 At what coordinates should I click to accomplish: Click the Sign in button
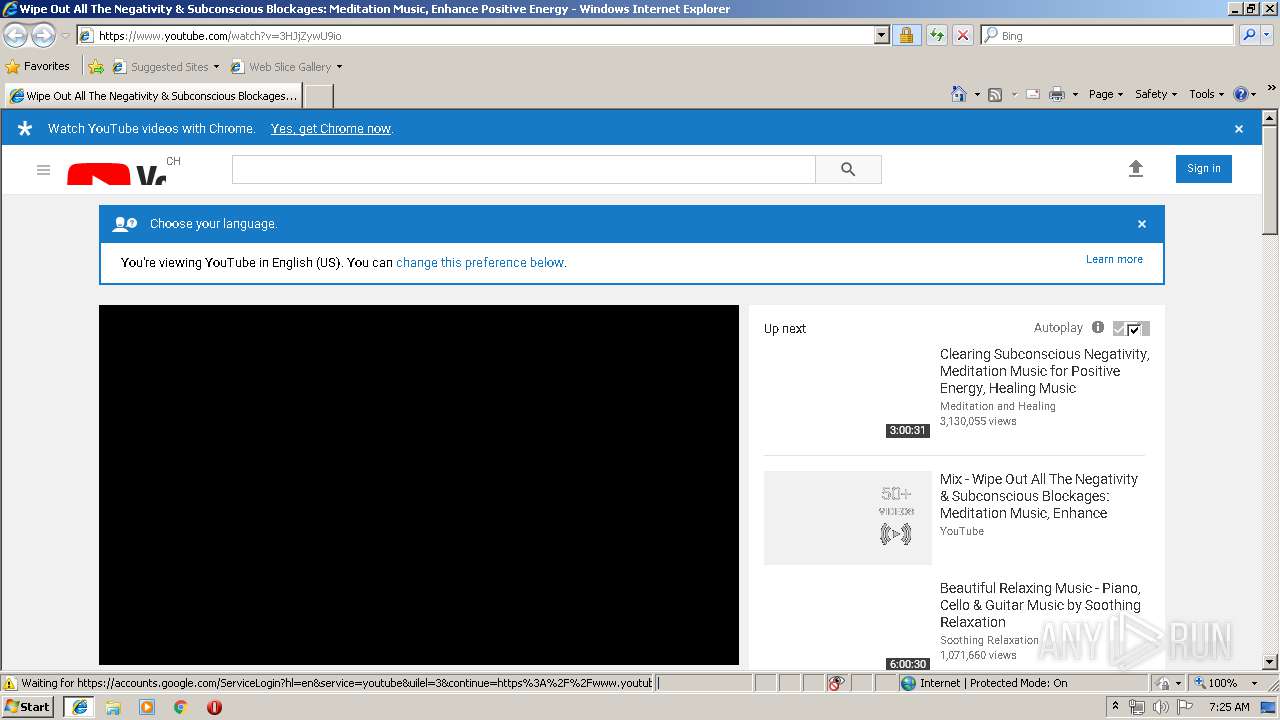coord(1204,169)
